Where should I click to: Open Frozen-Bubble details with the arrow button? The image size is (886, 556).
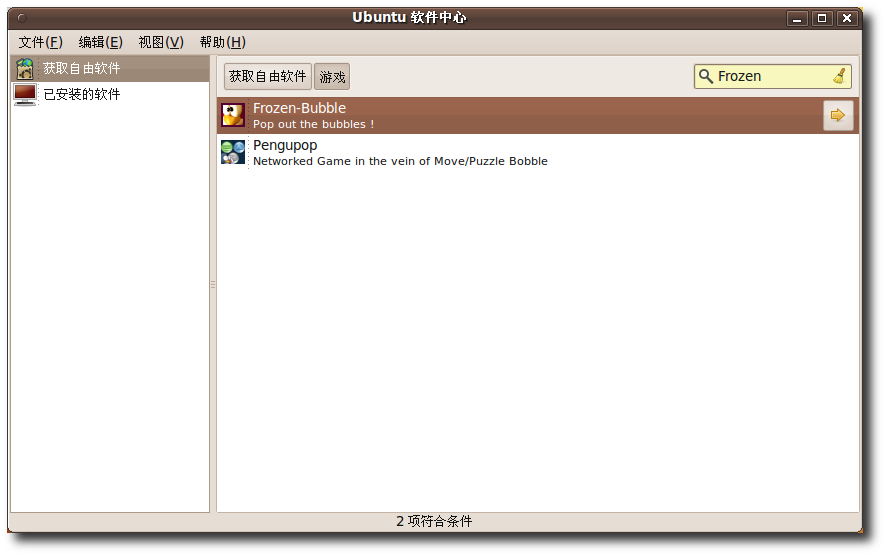pyautogui.click(x=838, y=115)
